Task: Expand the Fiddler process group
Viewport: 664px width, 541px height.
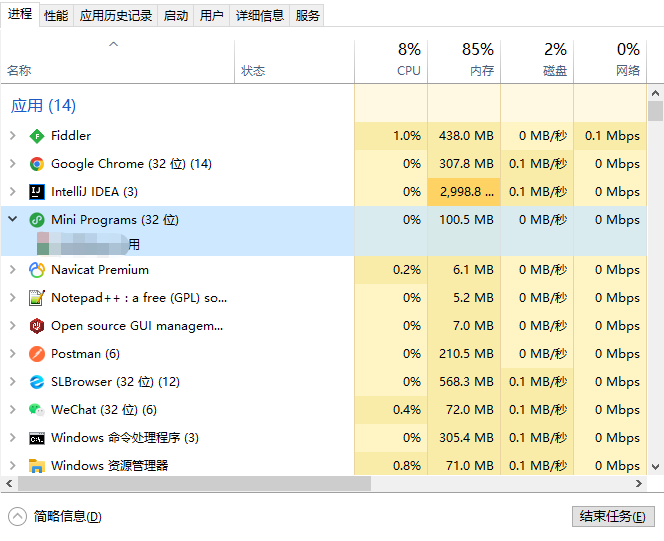Action: point(12,136)
